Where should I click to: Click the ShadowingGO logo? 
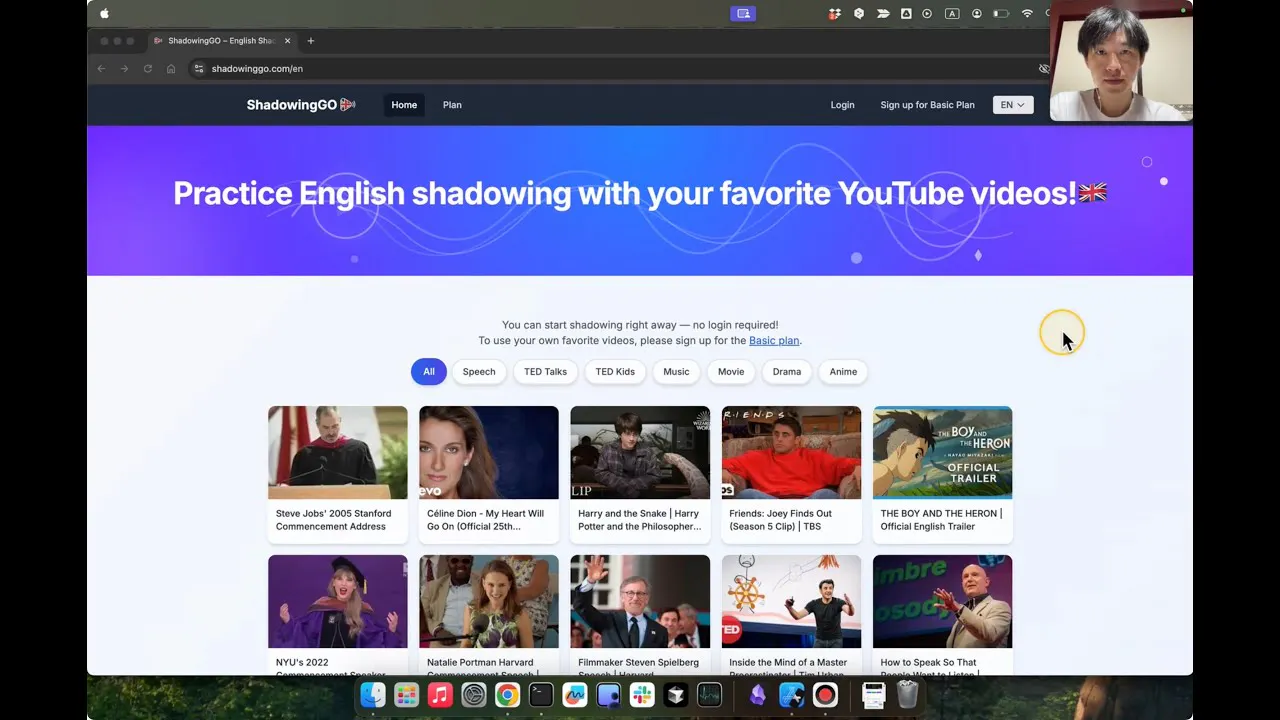[x=301, y=105]
